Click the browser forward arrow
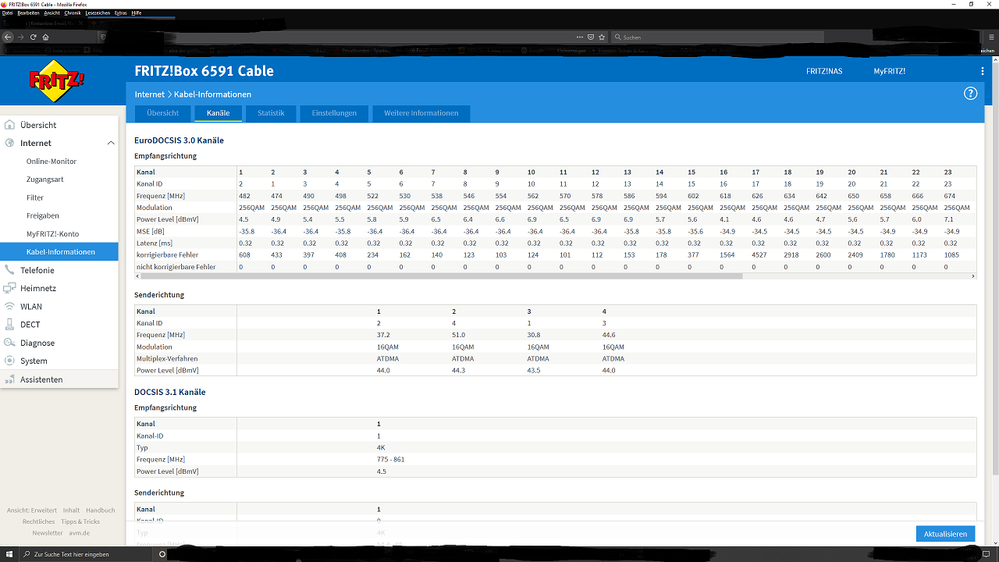The image size is (999, 562). coord(20,37)
